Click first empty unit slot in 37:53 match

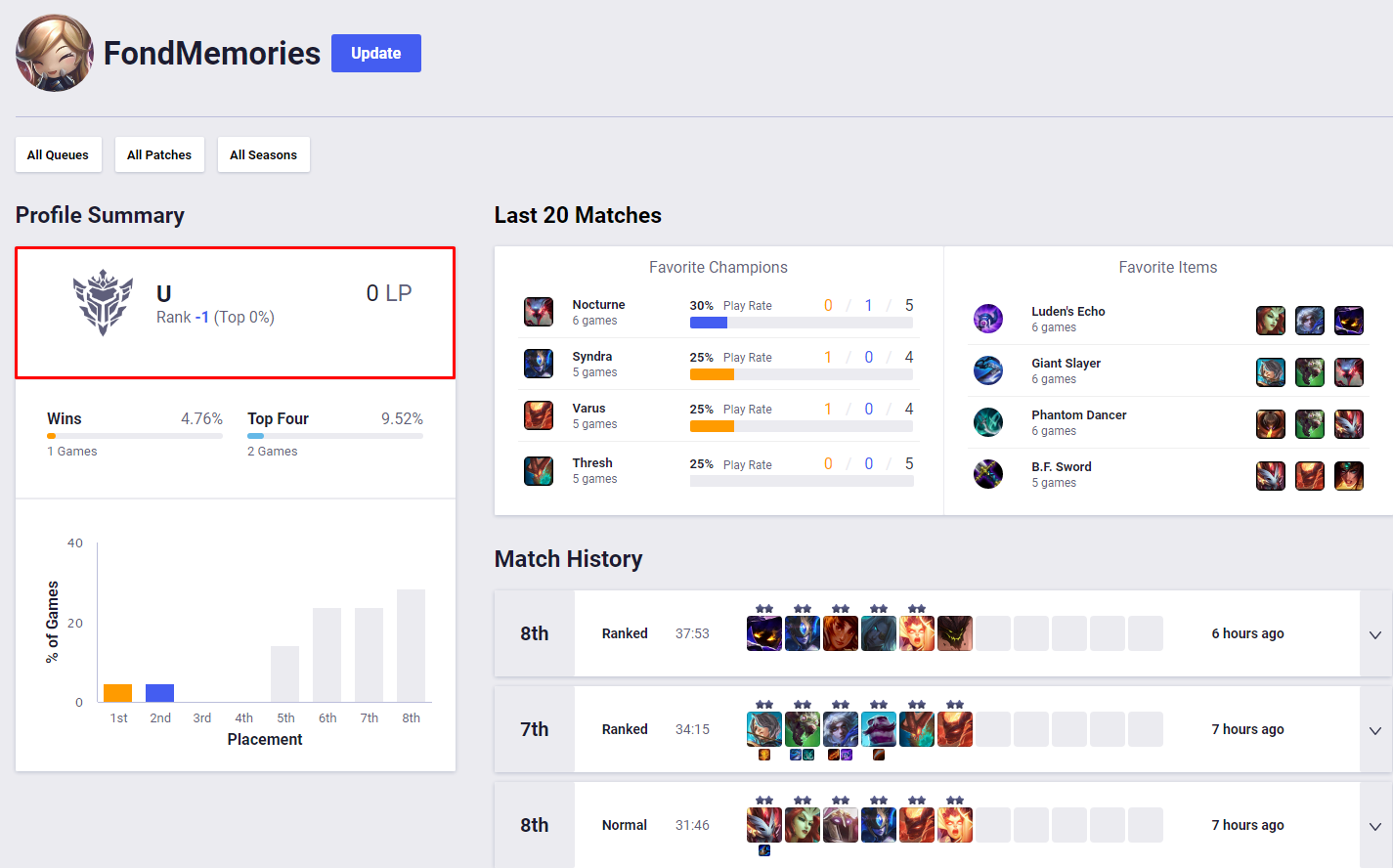click(993, 633)
